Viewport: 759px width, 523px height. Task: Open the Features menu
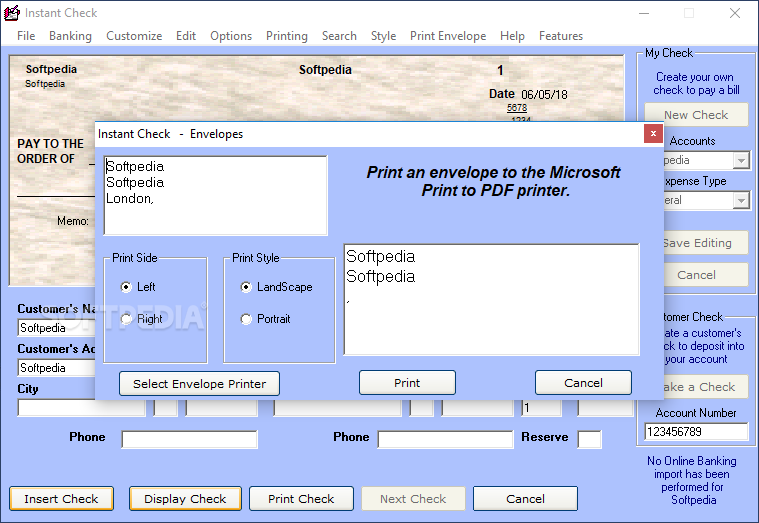point(561,36)
